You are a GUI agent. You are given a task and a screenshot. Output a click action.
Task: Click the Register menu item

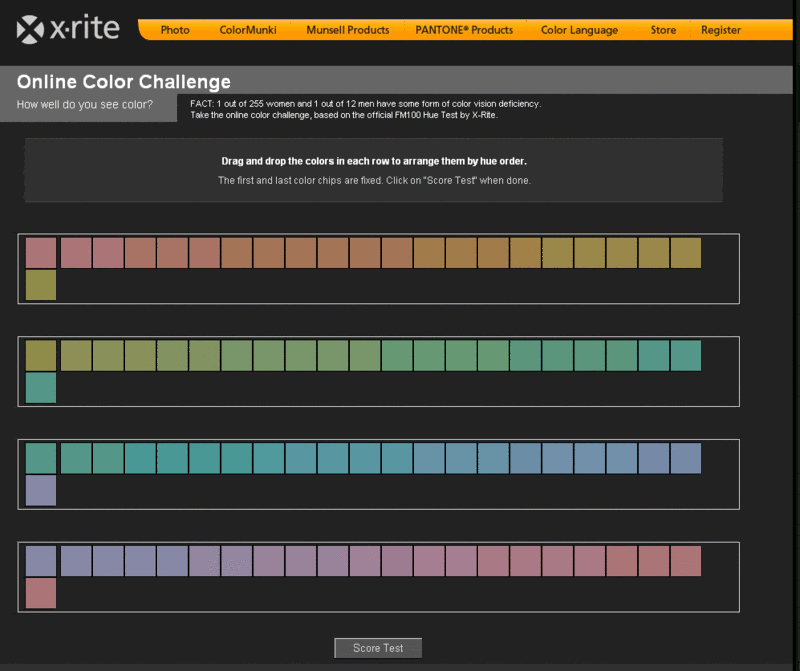(x=720, y=30)
